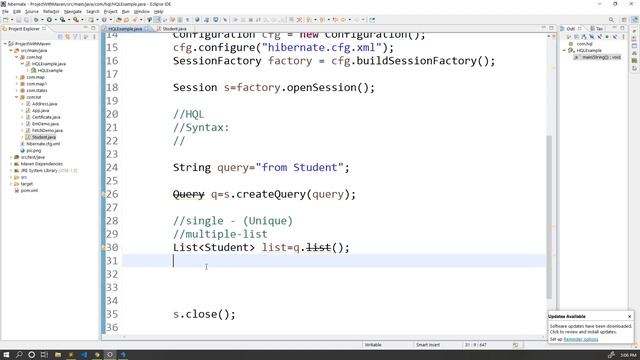Viewport: 640px width, 360px height.
Task: Maximize the Outline panel
Action: pos(622,28)
